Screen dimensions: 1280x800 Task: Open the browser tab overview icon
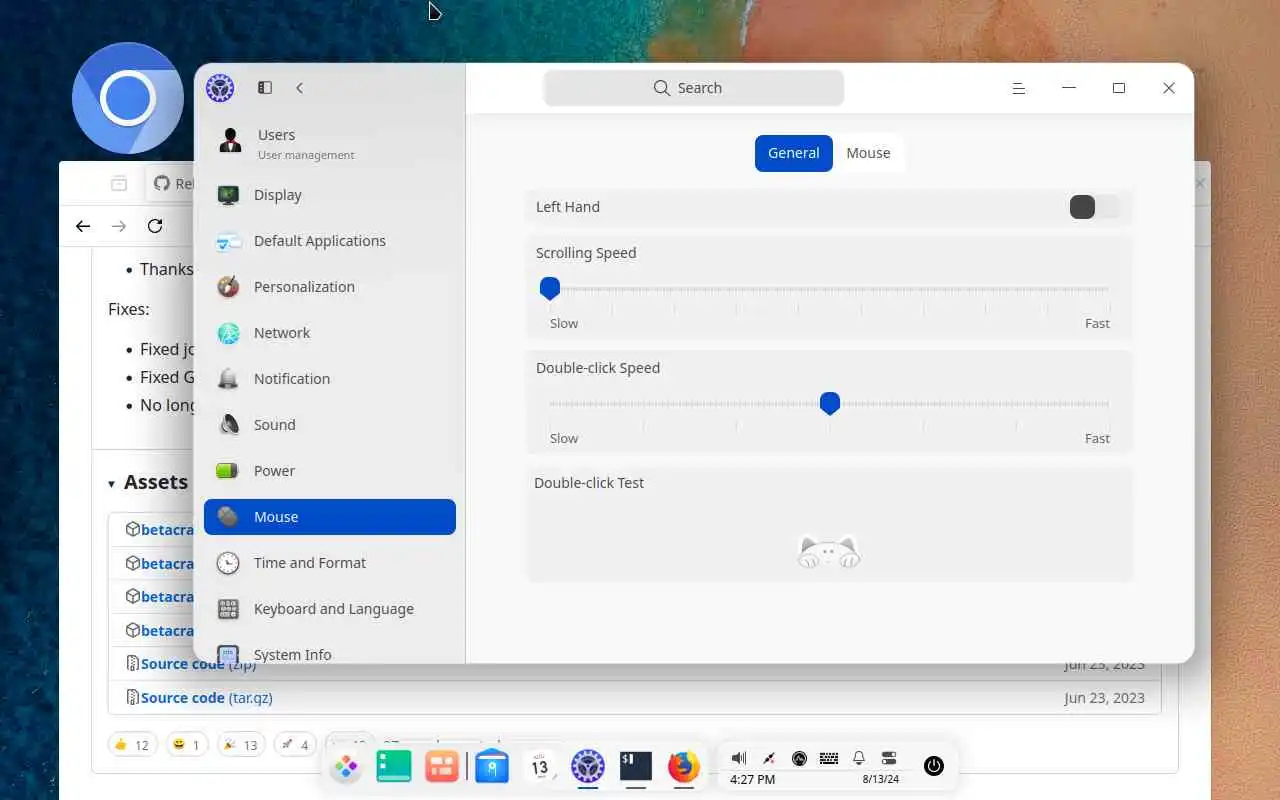(x=119, y=184)
